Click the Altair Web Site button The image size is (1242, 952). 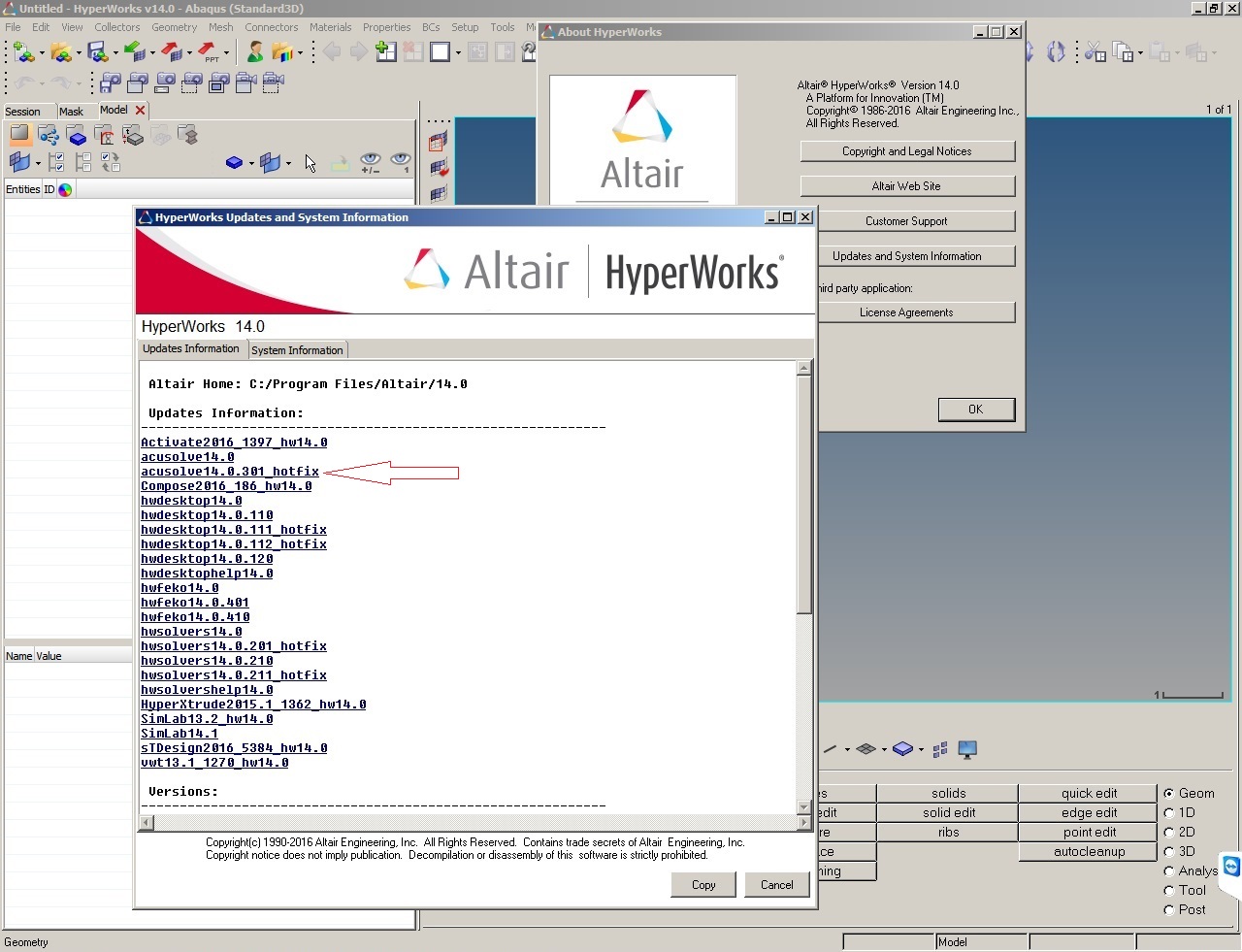[907, 186]
